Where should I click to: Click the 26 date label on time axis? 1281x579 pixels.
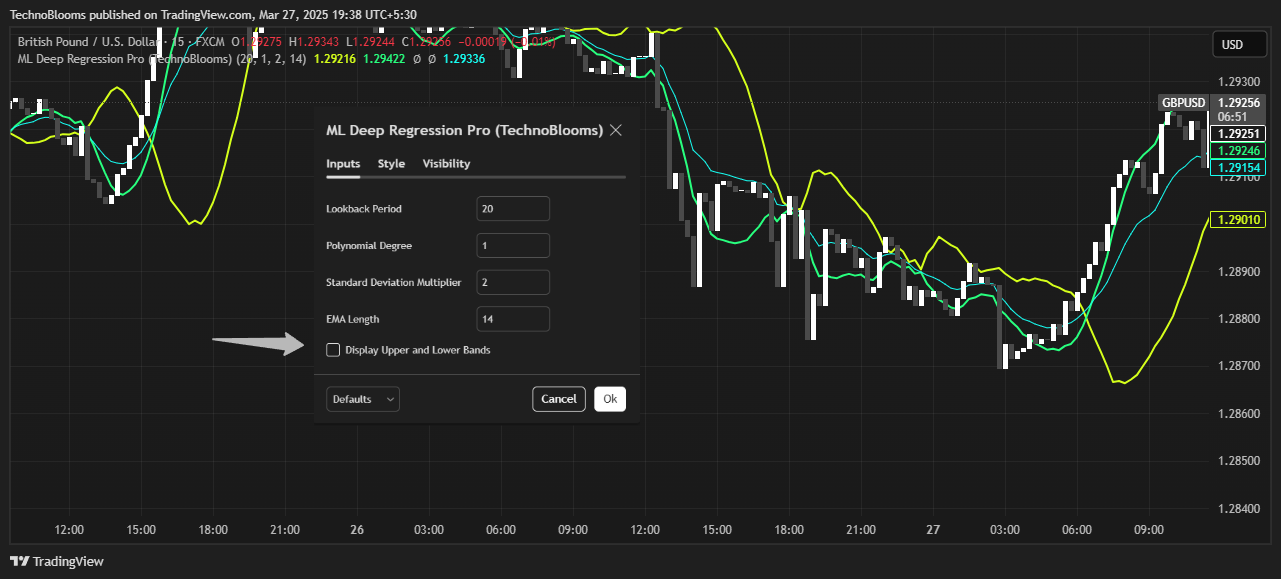pos(357,530)
